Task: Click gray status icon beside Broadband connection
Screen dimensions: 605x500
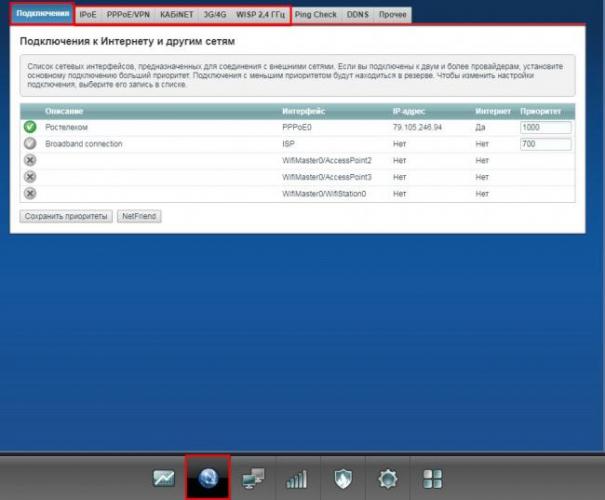Action: pyautogui.click(x=29, y=144)
